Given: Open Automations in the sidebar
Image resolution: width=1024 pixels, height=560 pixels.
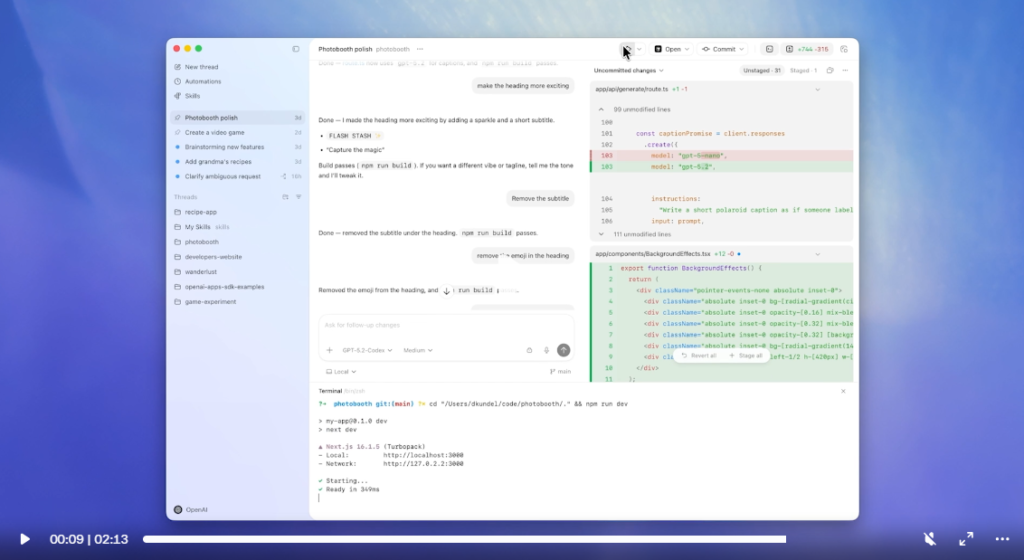Looking at the screenshot, I should [x=203, y=81].
